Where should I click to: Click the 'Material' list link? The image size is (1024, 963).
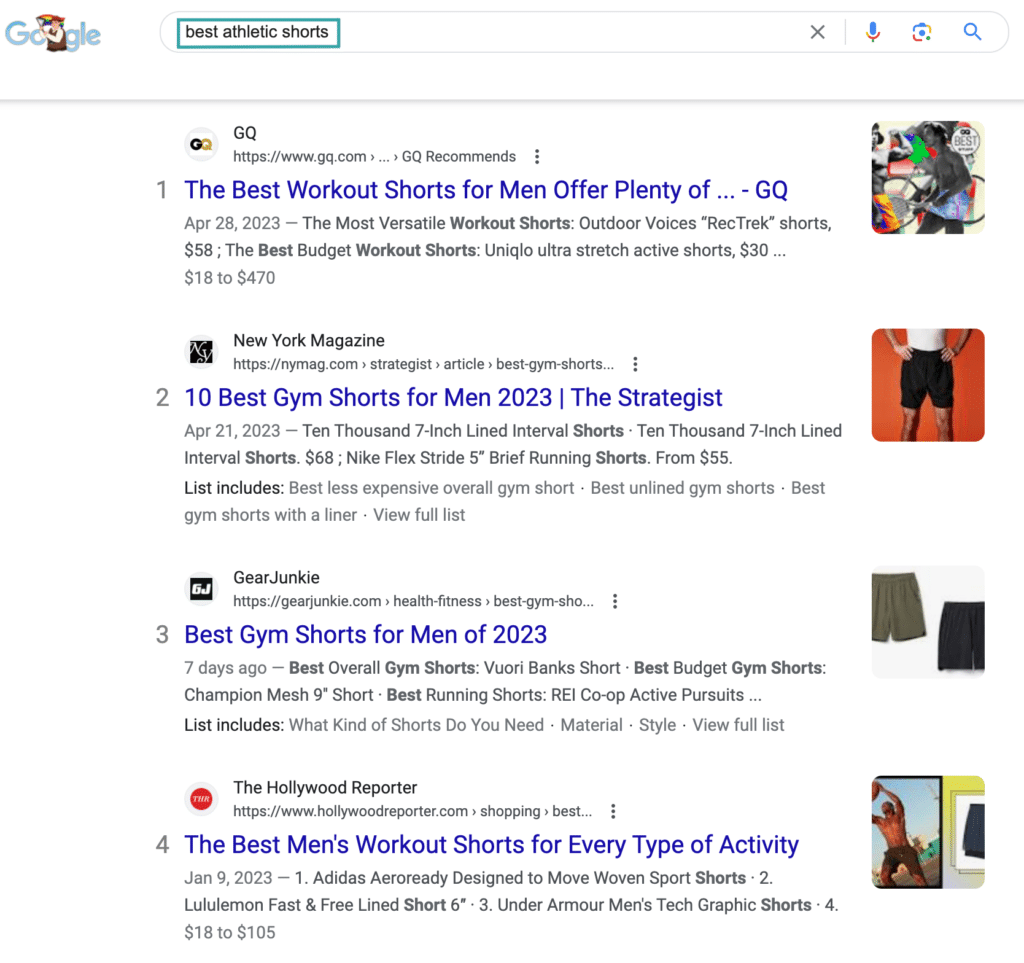point(592,725)
